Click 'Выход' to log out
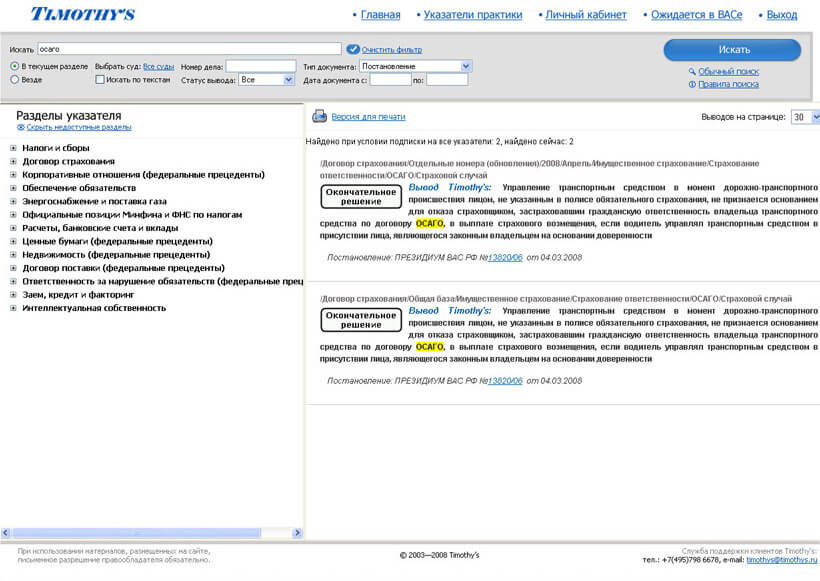Screen dimensions: 820x581 pyautogui.click(x=782, y=15)
